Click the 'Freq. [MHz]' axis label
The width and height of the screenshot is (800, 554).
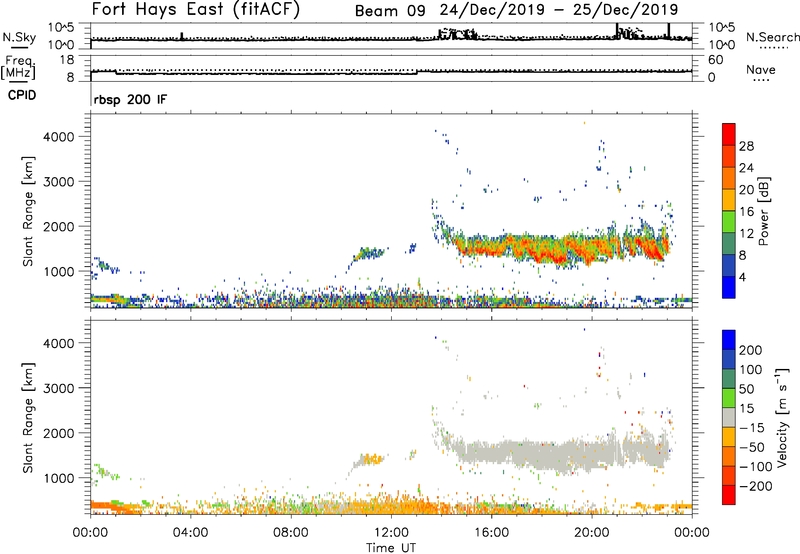pos(18,67)
